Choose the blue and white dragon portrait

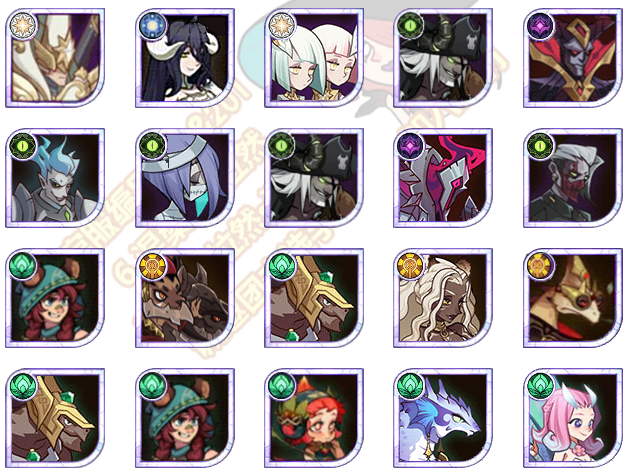(443, 418)
